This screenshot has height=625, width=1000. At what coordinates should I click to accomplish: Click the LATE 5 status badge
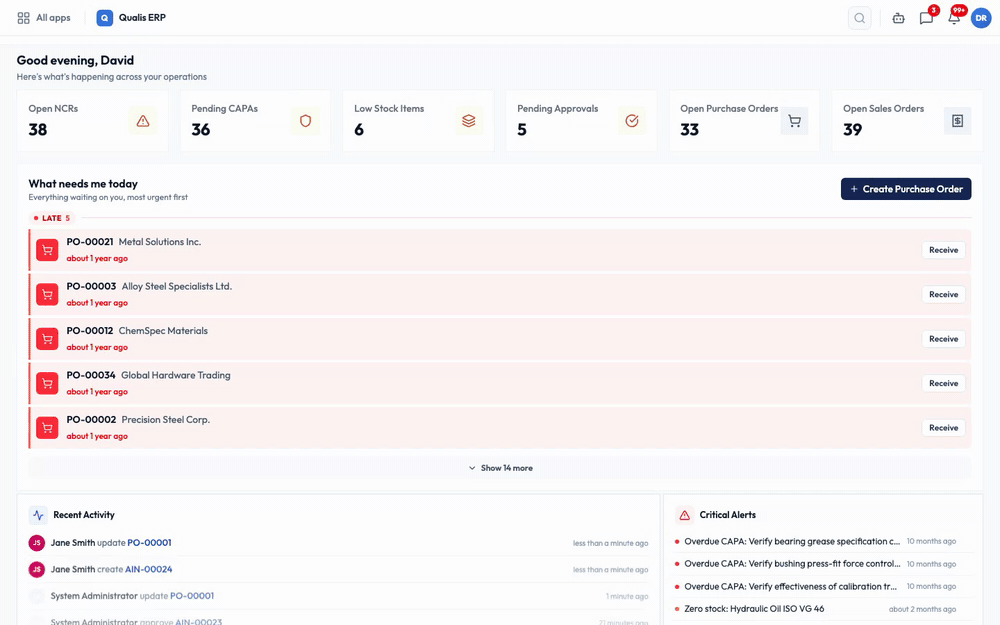click(52, 218)
